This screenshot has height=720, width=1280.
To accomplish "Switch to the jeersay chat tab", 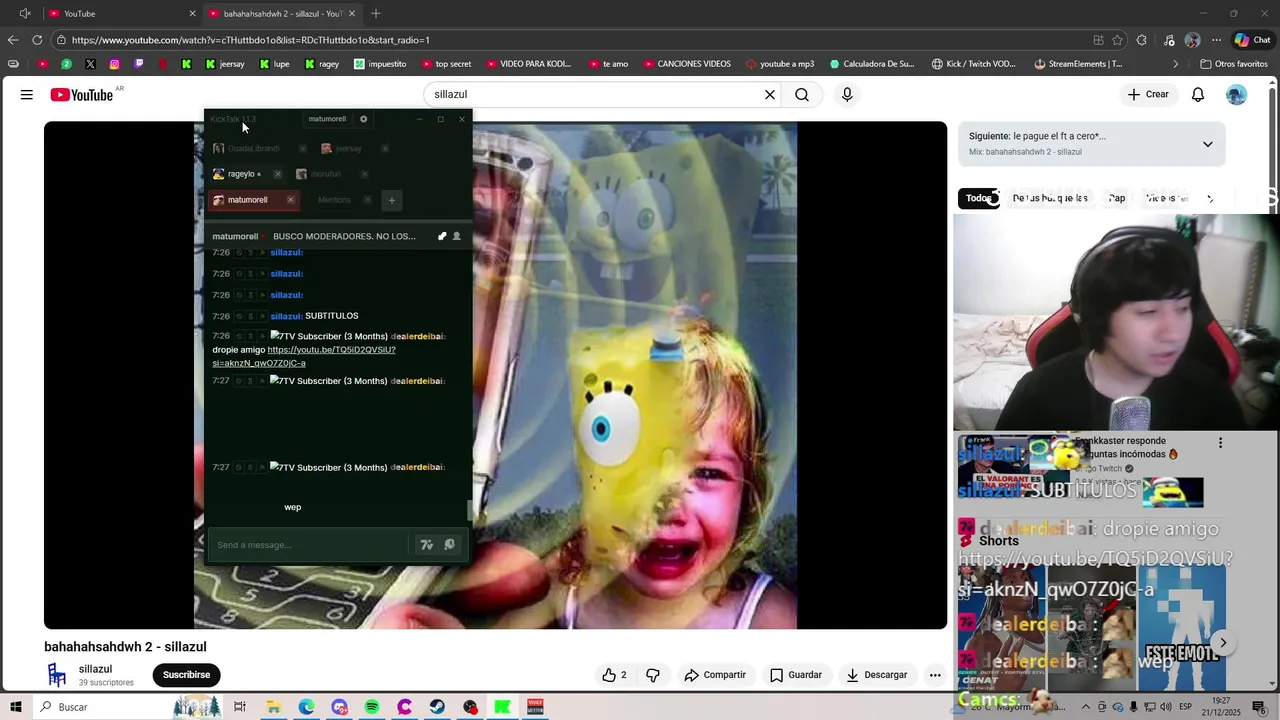I will tap(343, 149).
